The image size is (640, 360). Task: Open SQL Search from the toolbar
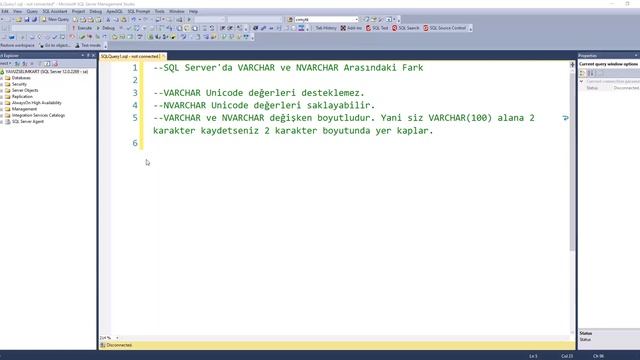coord(406,28)
